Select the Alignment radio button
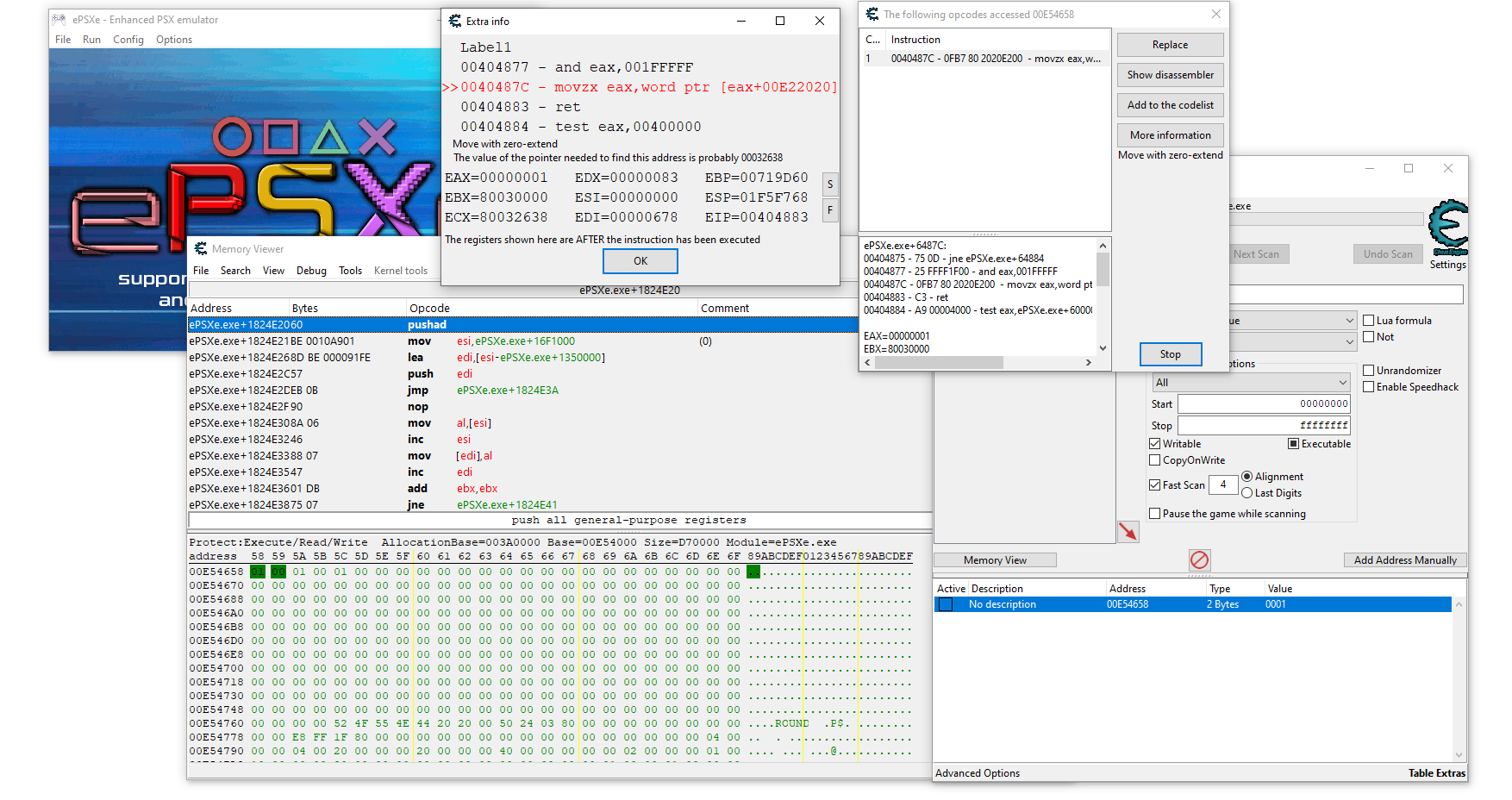The height and width of the screenshot is (800, 1512). pyautogui.click(x=1246, y=476)
